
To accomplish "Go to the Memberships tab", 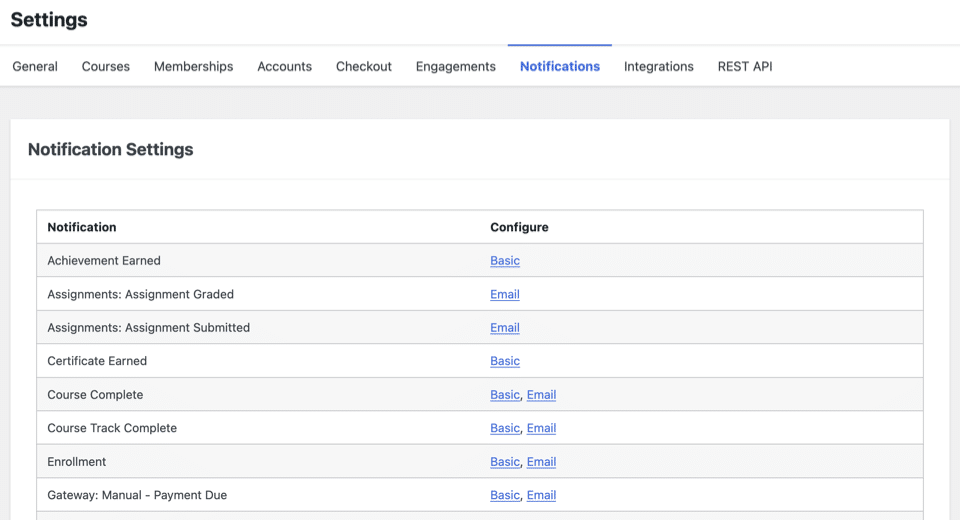I will click(193, 66).
